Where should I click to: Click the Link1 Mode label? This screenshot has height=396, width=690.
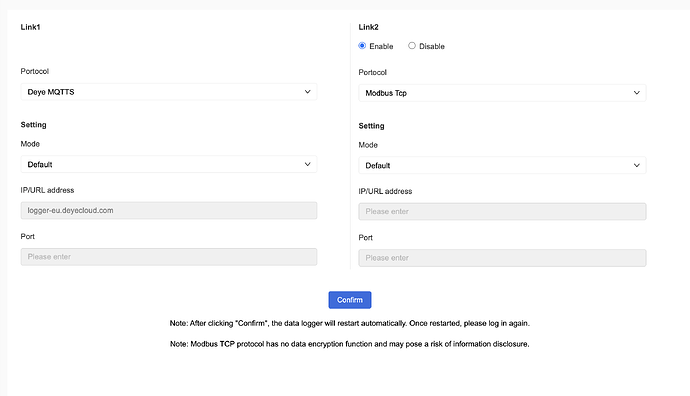click(x=30, y=144)
